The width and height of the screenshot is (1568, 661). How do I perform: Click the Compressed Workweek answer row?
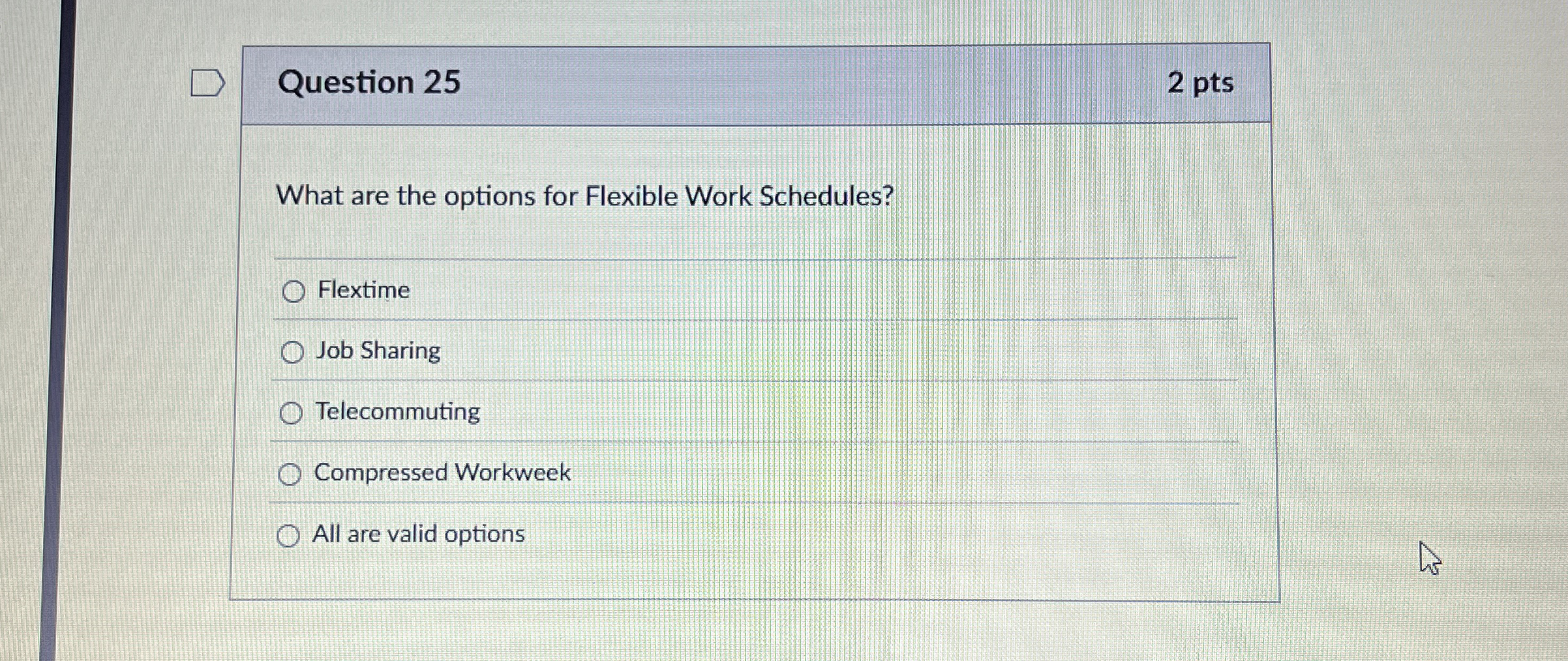click(x=442, y=473)
